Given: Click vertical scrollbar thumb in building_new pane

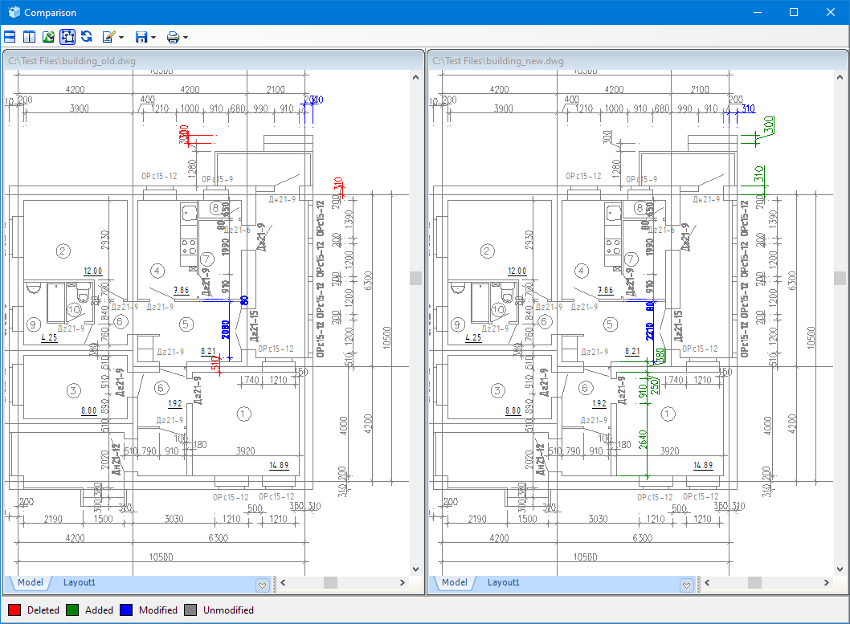Looking at the screenshot, I should (840, 278).
